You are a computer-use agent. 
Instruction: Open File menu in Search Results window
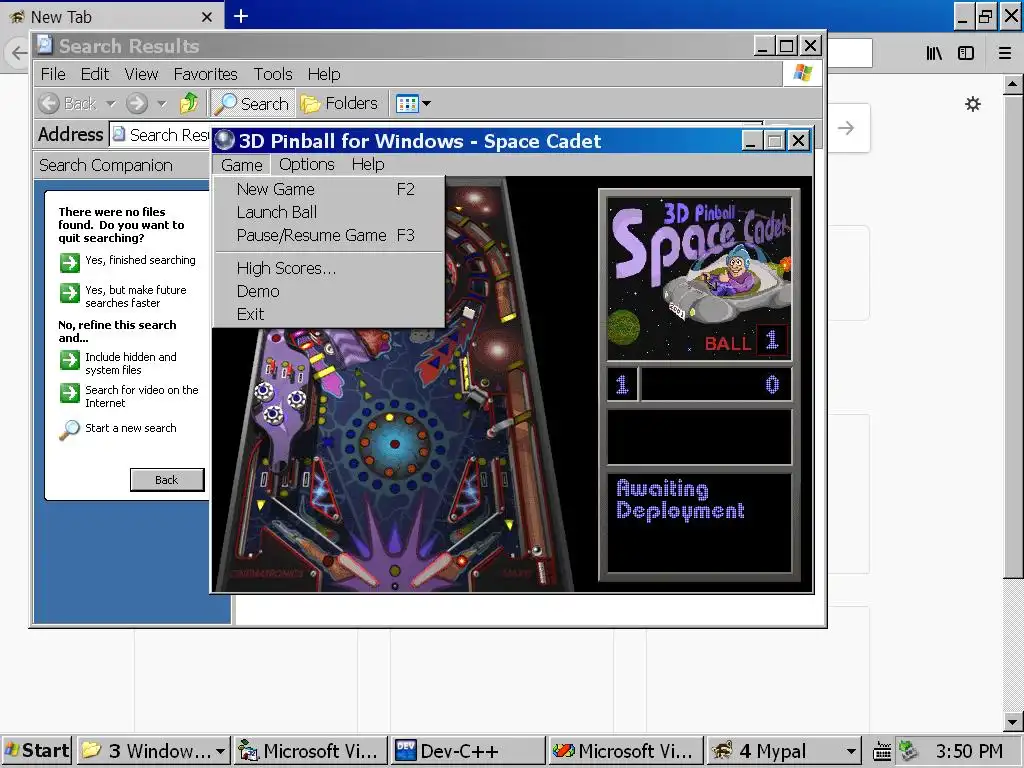(53, 74)
